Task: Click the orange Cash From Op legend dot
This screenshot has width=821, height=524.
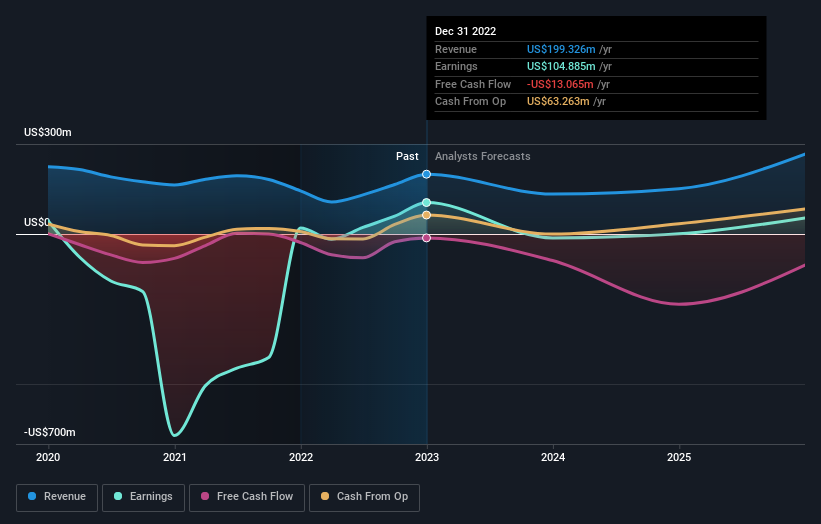Action: (325, 496)
